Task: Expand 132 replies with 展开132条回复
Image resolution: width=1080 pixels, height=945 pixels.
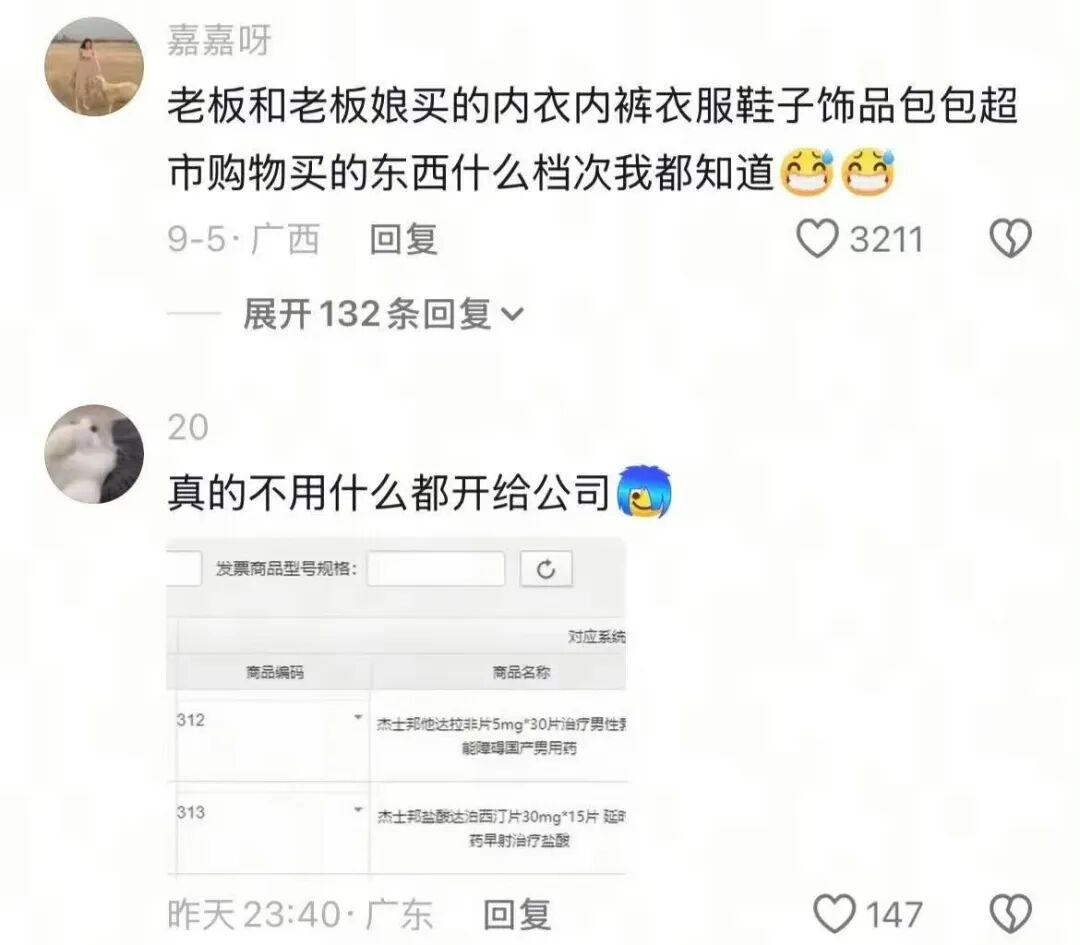Action: [383, 314]
